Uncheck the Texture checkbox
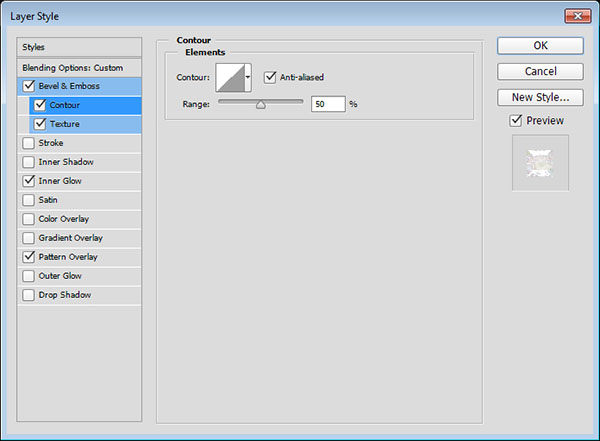Screen dimensions: 600x441 [40, 124]
